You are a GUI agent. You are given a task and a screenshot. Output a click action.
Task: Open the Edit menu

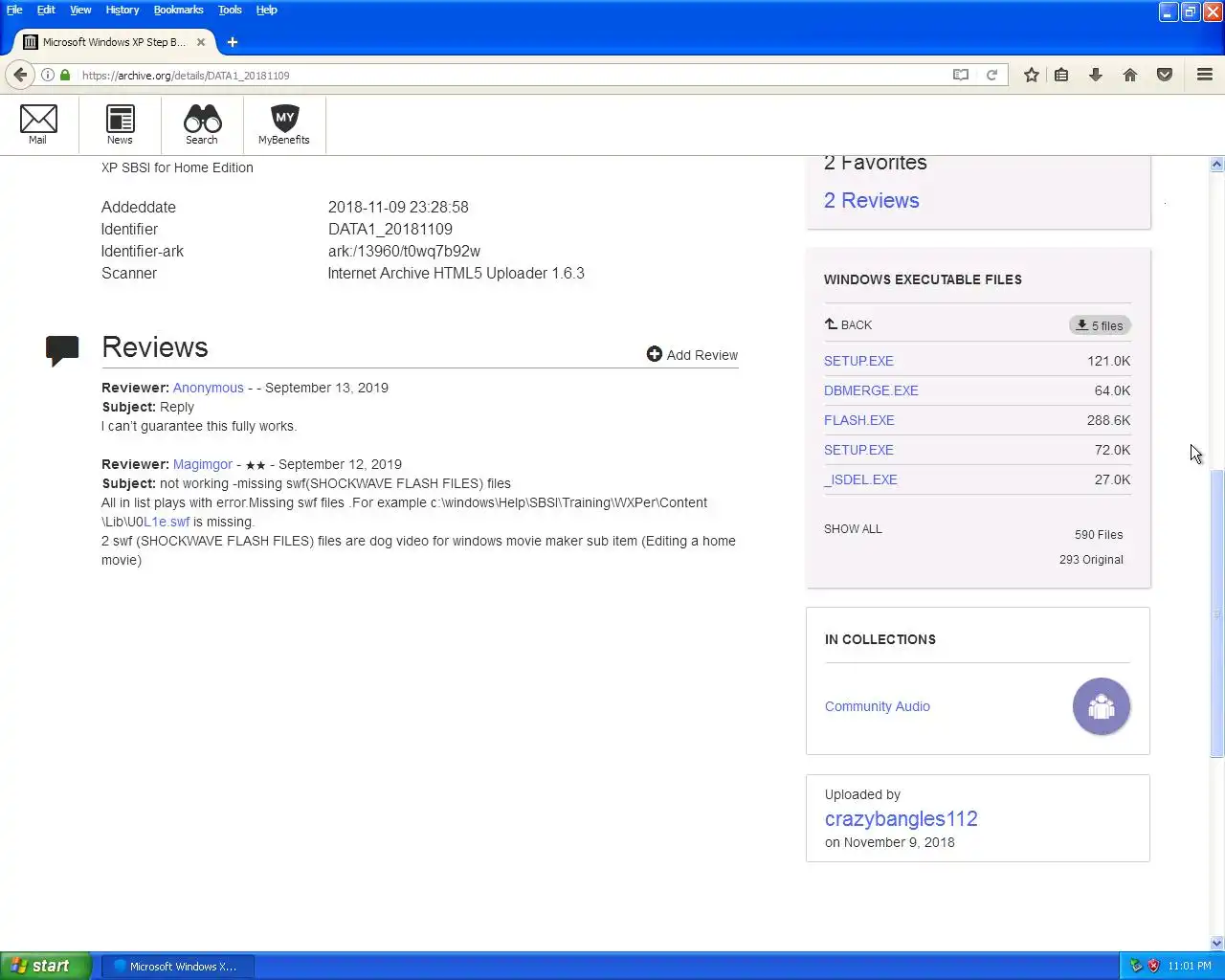pos(46,10)
